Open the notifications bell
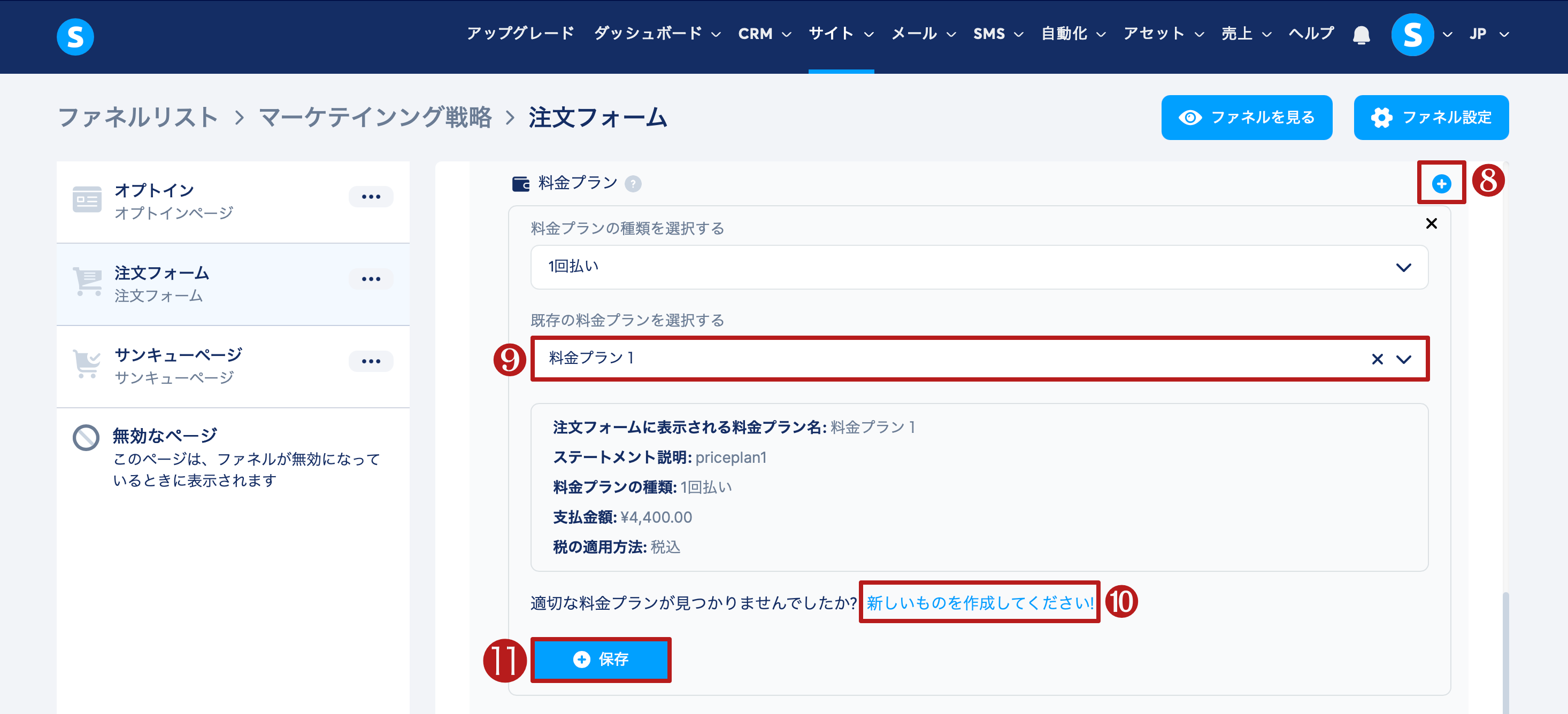Viewport: 1568px width, 714px height. point(1361,35)
